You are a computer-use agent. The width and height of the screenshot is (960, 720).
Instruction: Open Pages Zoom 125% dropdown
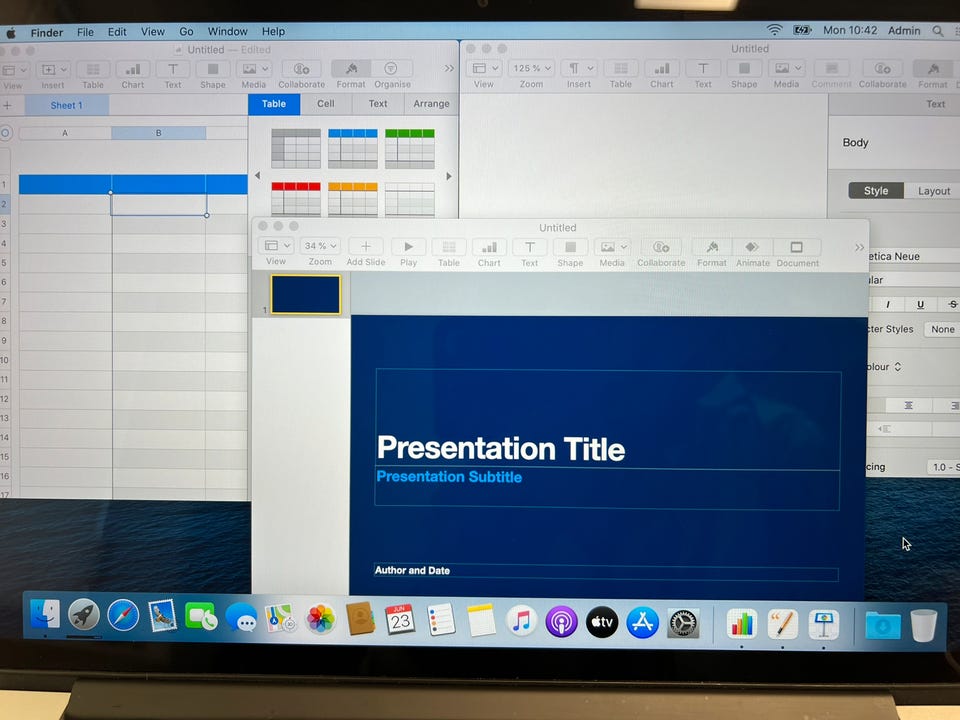[531, 68]
